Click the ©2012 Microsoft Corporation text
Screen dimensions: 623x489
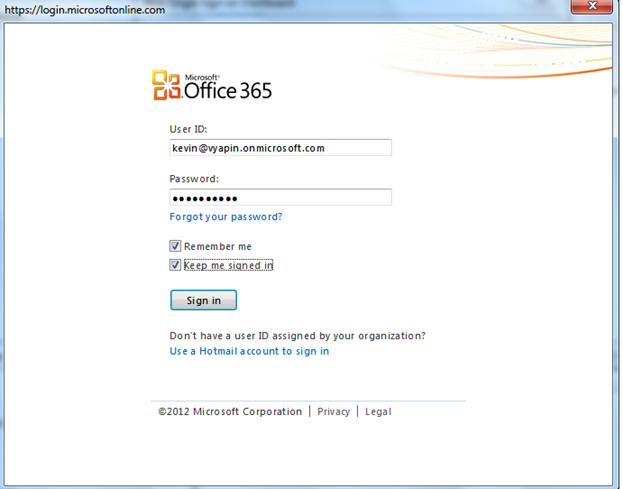click(230, 412)
